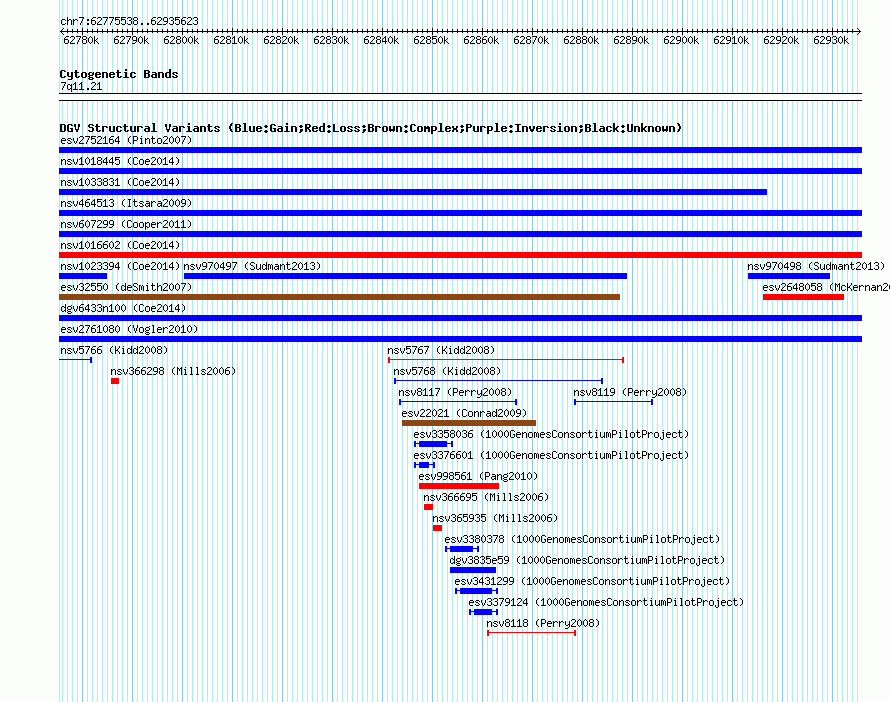Image resolution: width=890 pixels, height=702 pixels.
Task: Open variant nsv366695 (Mills2006) label
Action: [x=486, y=497]
